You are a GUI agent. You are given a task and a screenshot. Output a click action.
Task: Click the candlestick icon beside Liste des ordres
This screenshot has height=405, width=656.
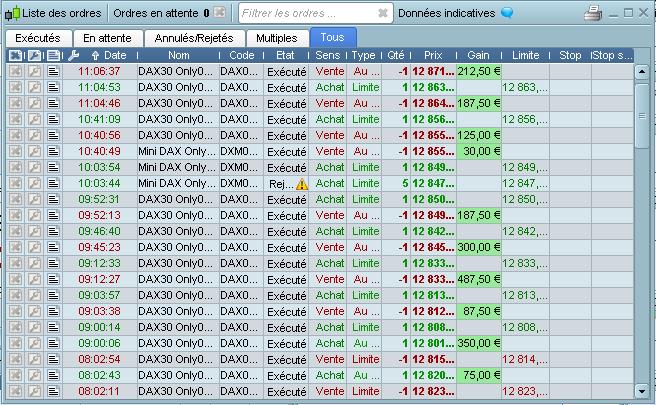pyautogui.click(x=13, y=13)
